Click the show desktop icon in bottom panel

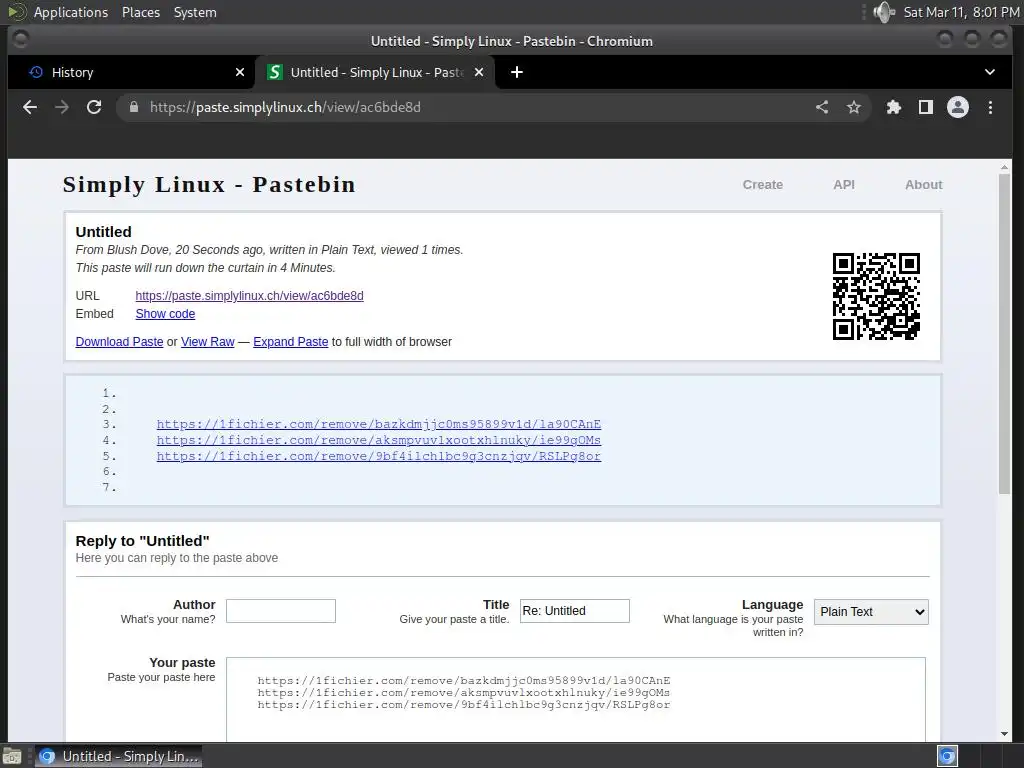12,756
